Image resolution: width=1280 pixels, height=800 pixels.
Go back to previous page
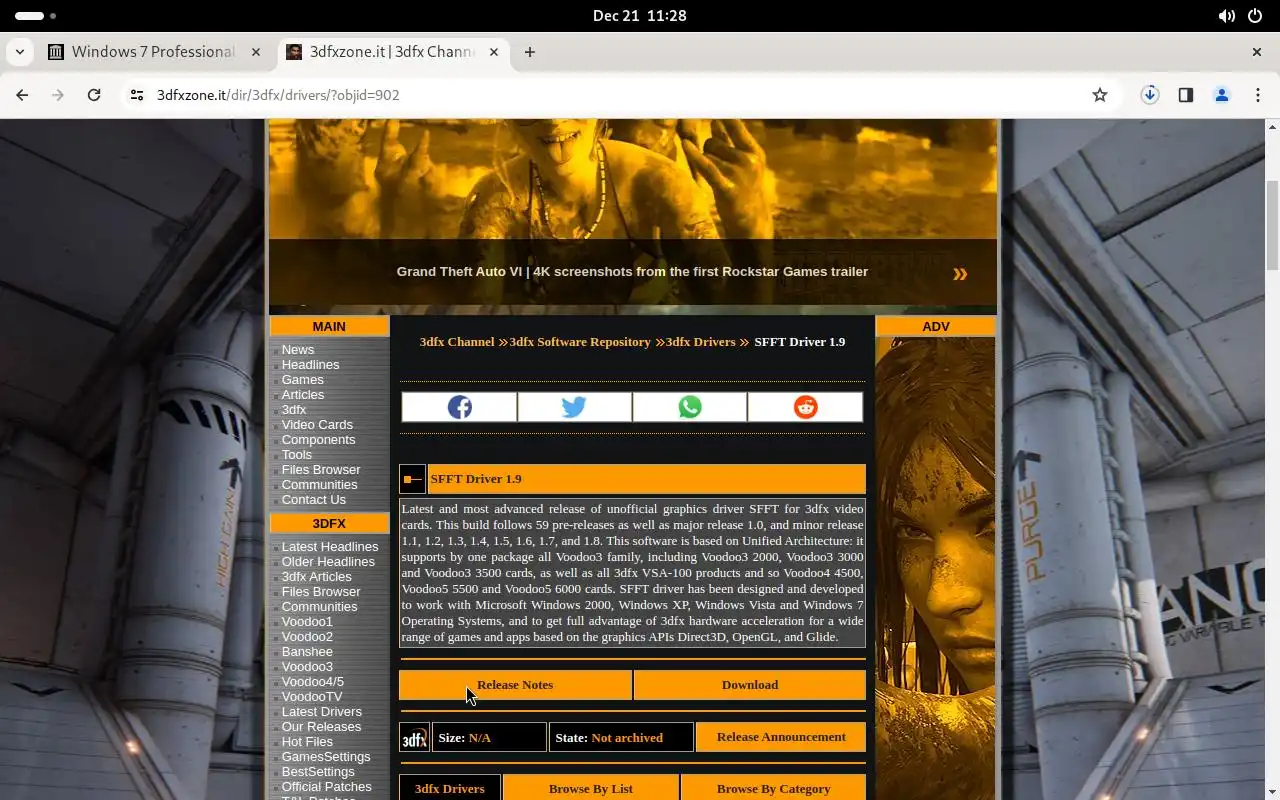pos(22,95)
